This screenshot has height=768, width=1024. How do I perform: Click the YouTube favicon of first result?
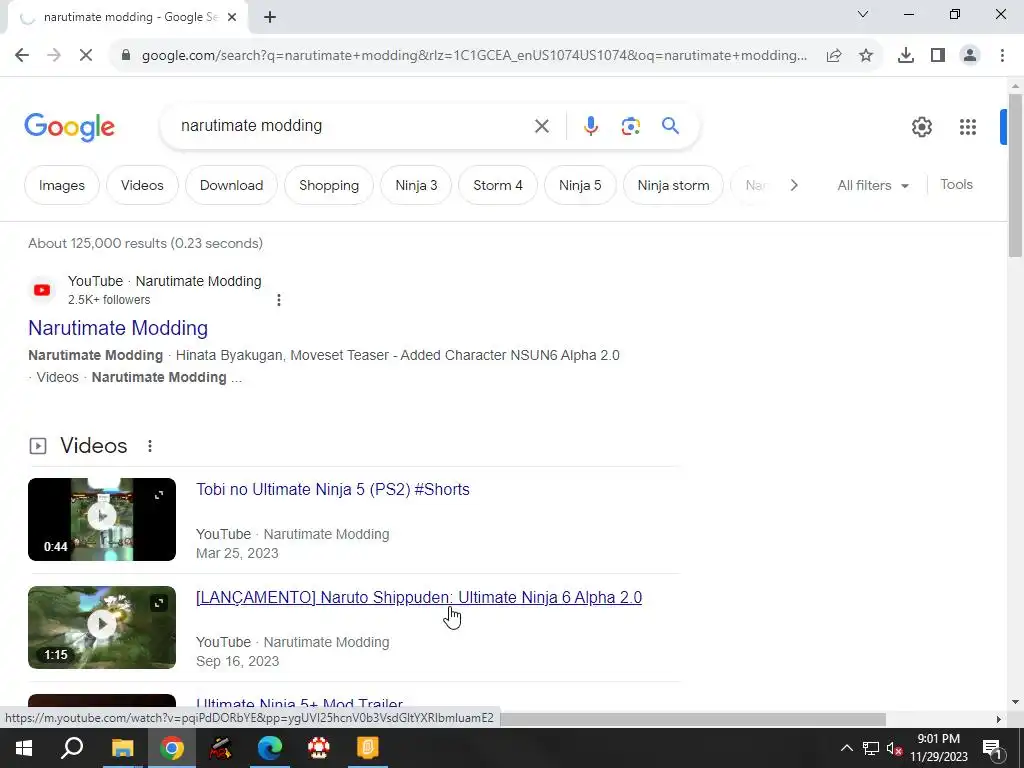pos(42,290)
